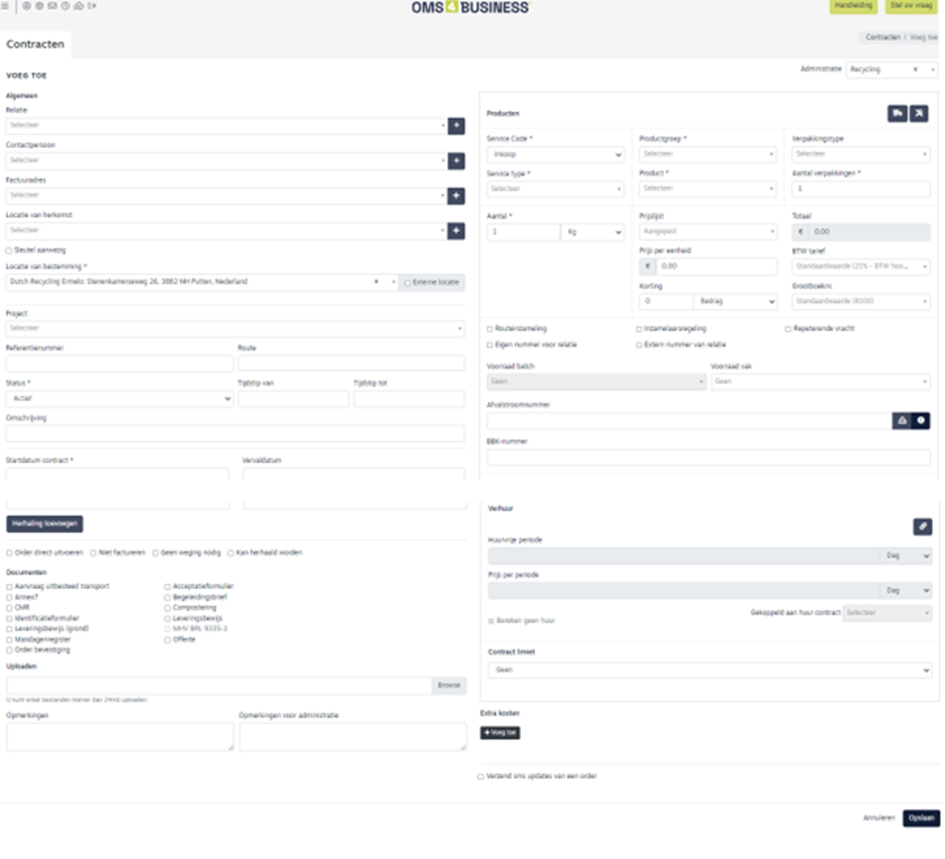
Task: Click the plus button beside Relatie field
Action: click(456, 126)
